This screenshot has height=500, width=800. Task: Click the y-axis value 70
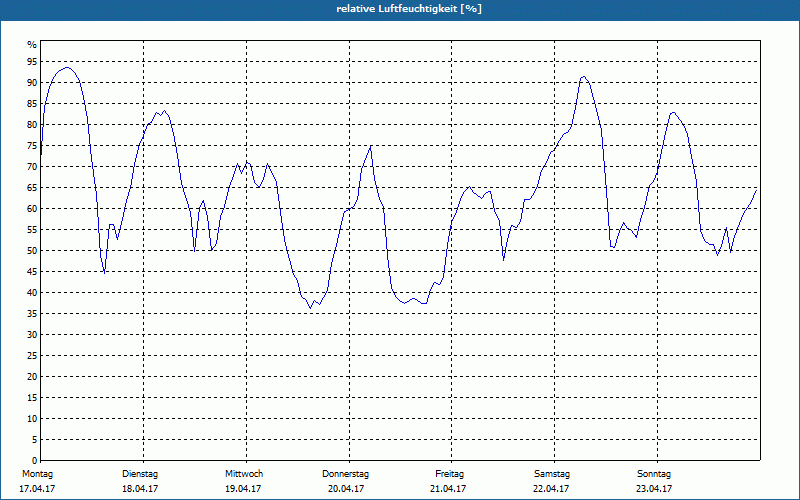coord(32,167)
